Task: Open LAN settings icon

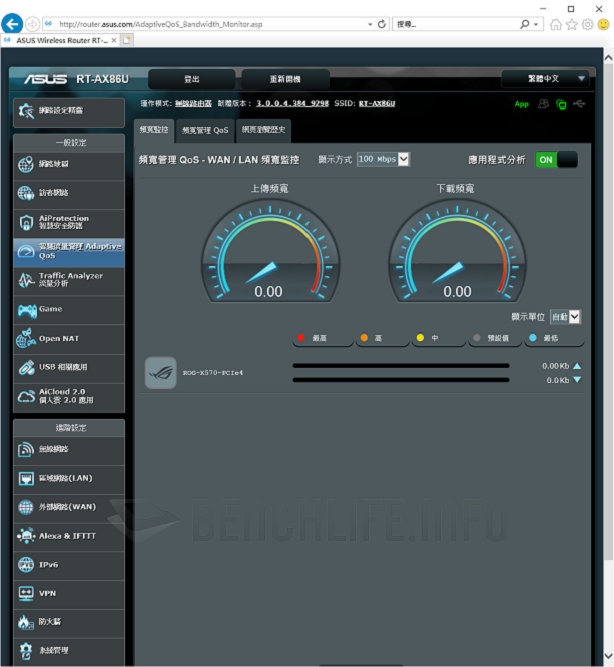Action: (x=26, y=479)
